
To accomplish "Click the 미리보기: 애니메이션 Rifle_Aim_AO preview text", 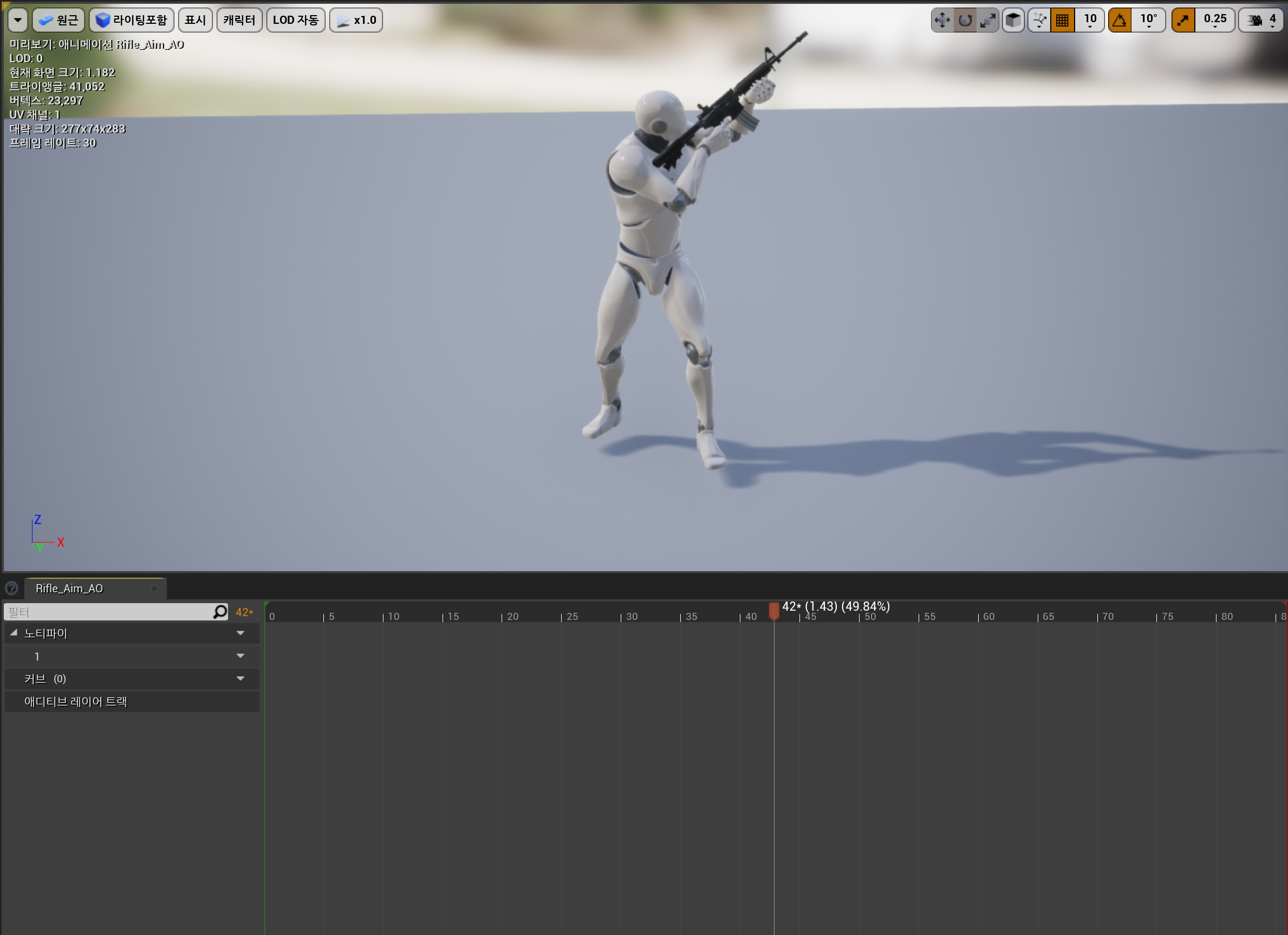I will pyautogui.click(x=96, y=44).
